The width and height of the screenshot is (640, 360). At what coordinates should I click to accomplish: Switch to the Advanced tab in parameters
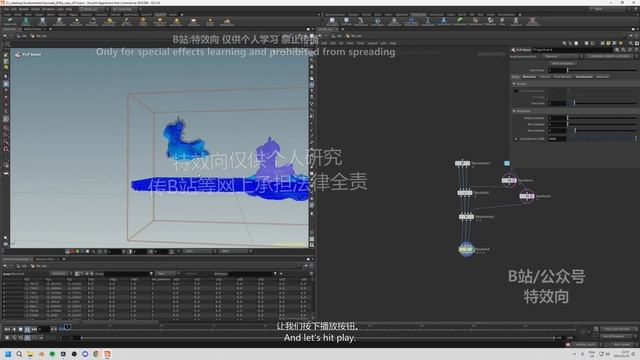(602, 77)
